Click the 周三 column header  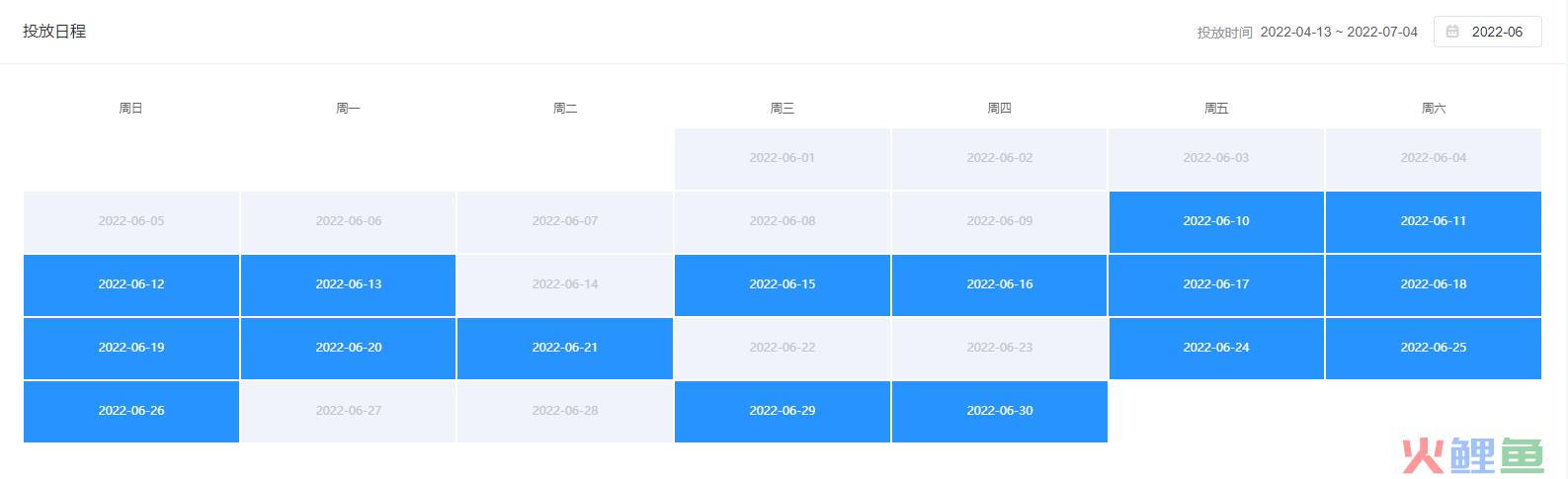(783, 109)
